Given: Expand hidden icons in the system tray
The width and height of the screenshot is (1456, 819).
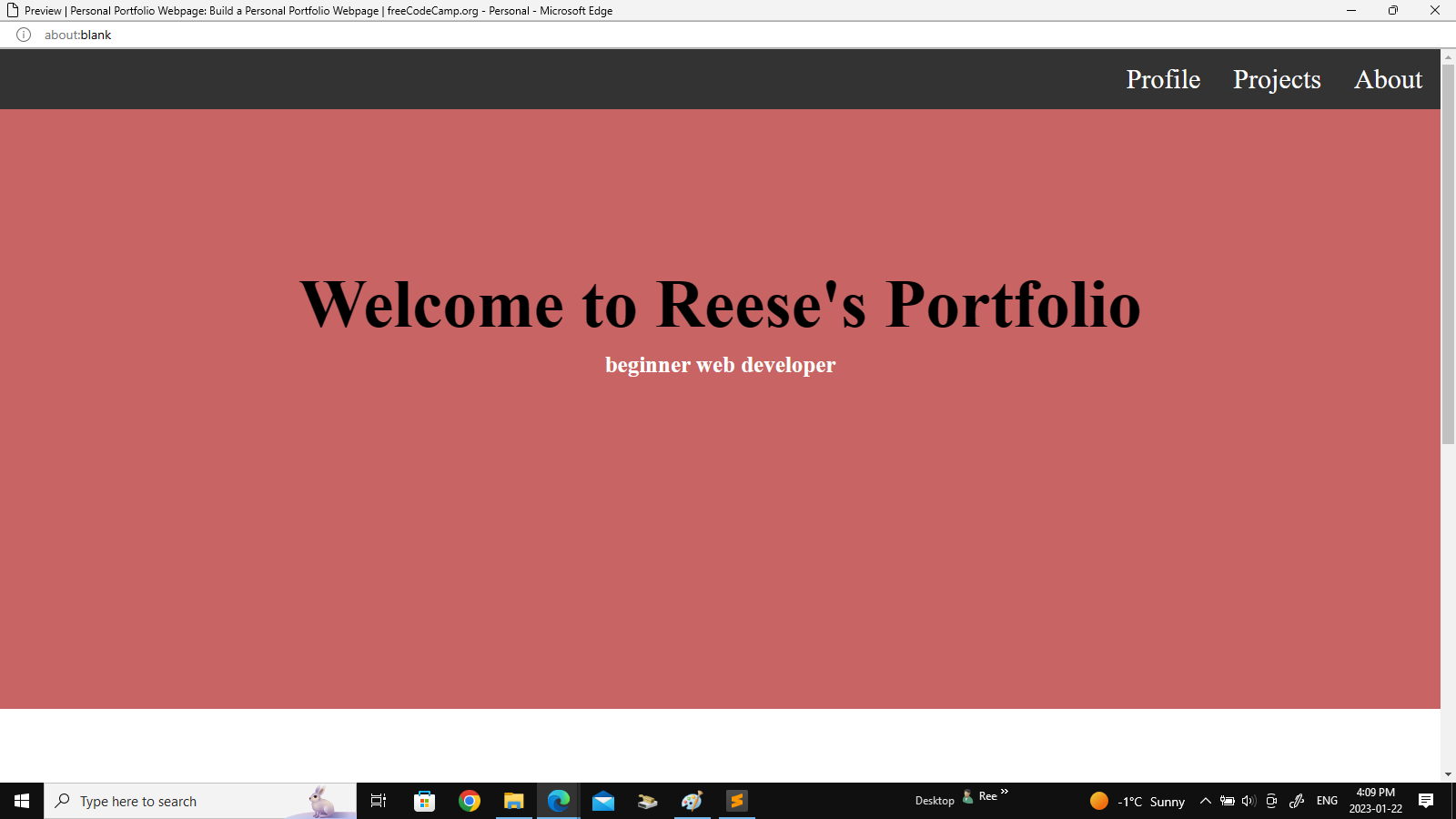Looking at the screenshot, I should coord(1204,802).
